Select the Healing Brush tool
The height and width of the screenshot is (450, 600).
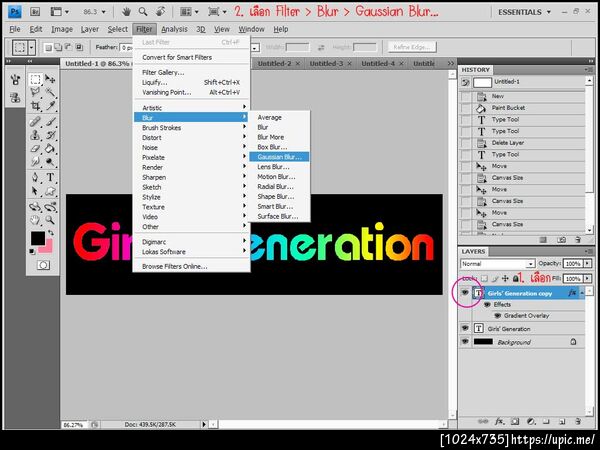coord(36,122)
